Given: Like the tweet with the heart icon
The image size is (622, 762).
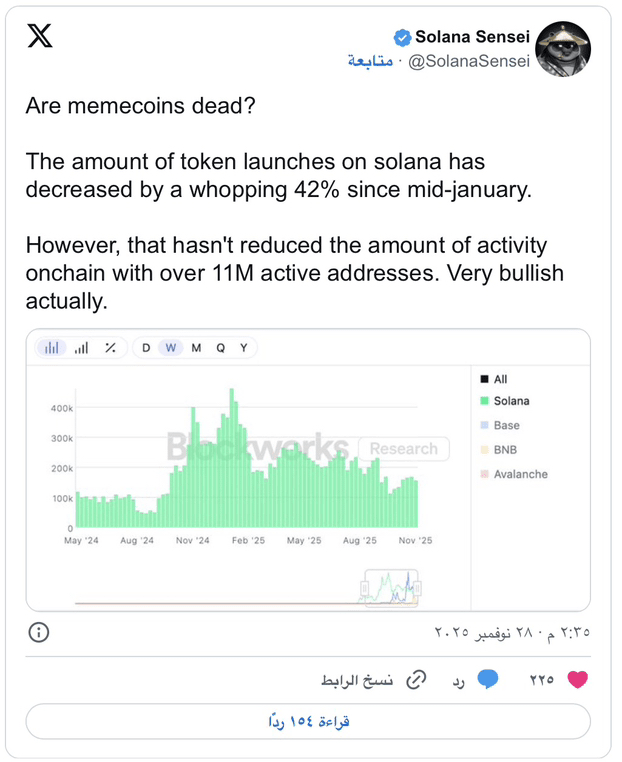Looking at the screenshot, I should pyautogui.click(x=577, y=680).
